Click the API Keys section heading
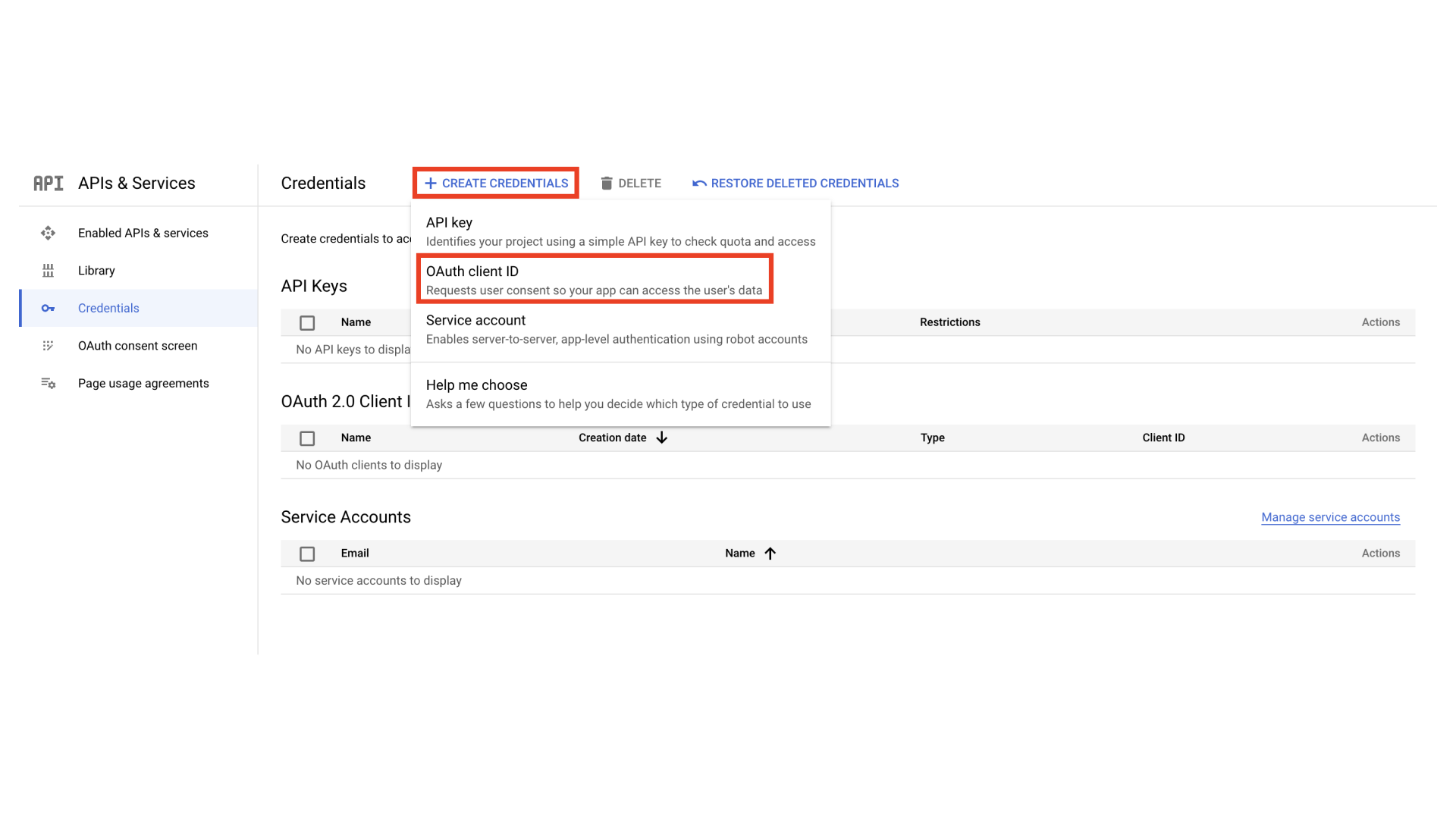Viewport: 1456px width, 819px height. click(314, 286)
